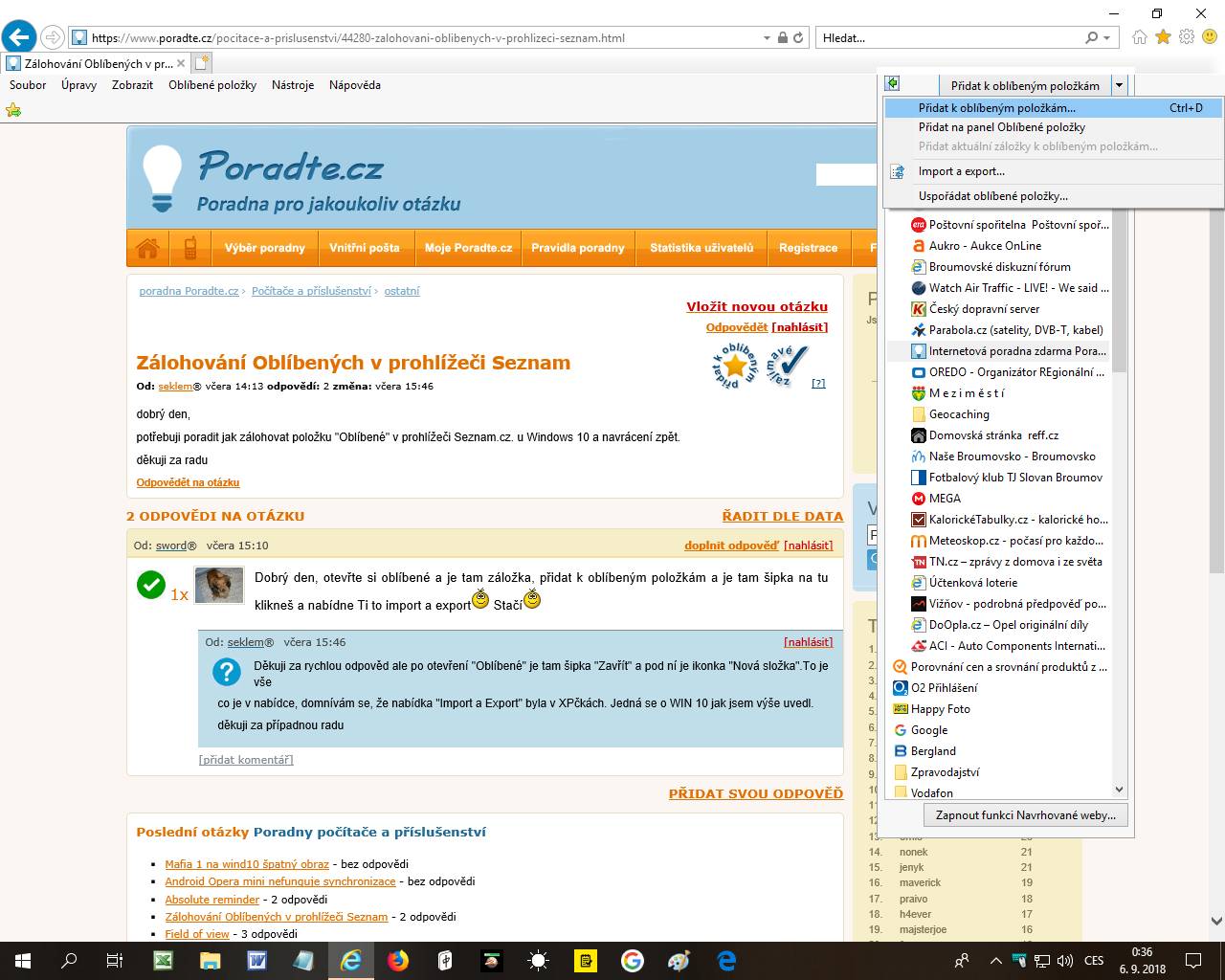The image size is (1225, 980).
Task: Click the smiley feedback icon
Action: click(1210, 37)
